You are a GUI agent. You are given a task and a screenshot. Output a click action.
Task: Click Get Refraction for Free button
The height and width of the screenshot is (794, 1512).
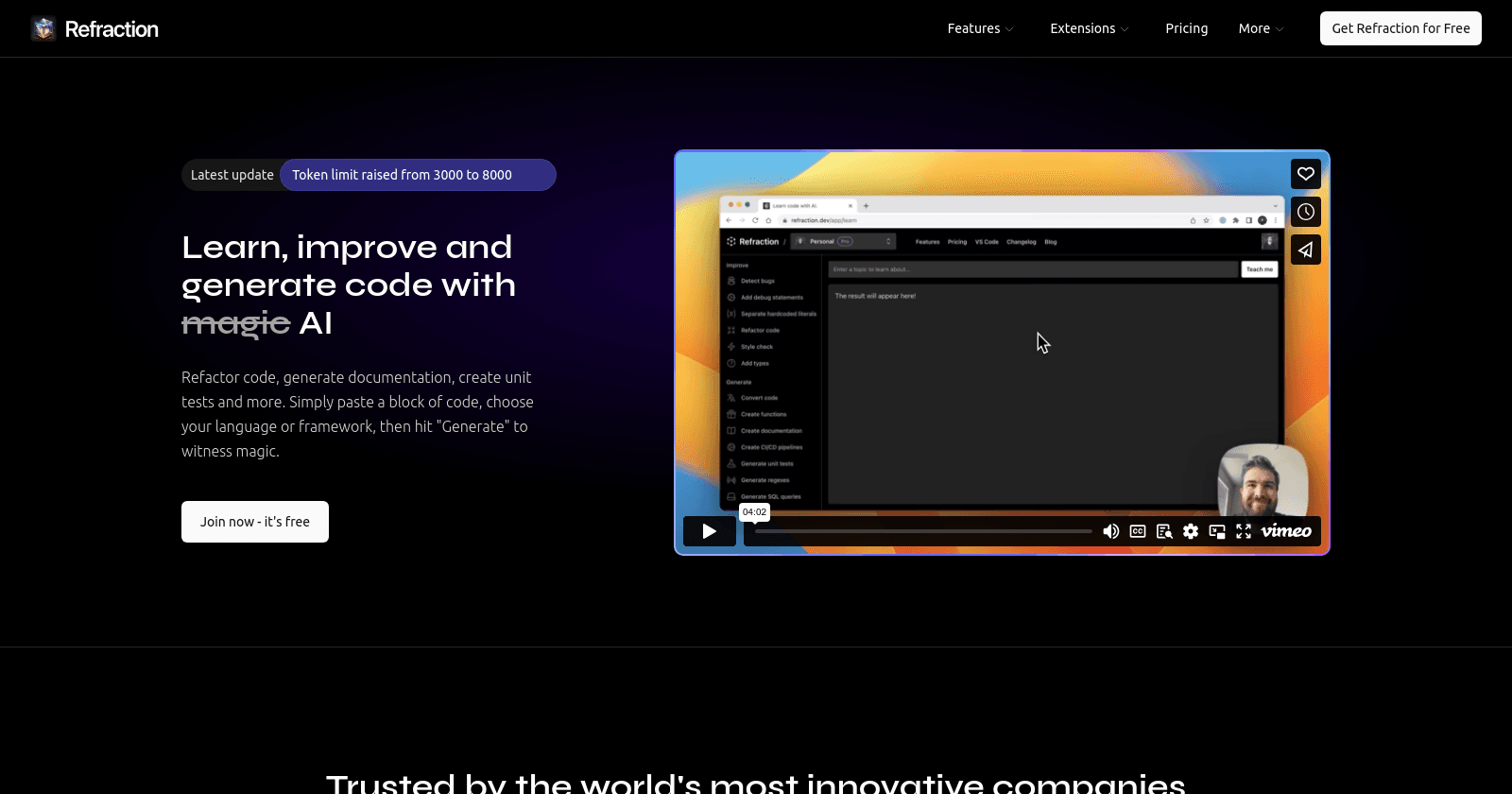pos(1400,28)
